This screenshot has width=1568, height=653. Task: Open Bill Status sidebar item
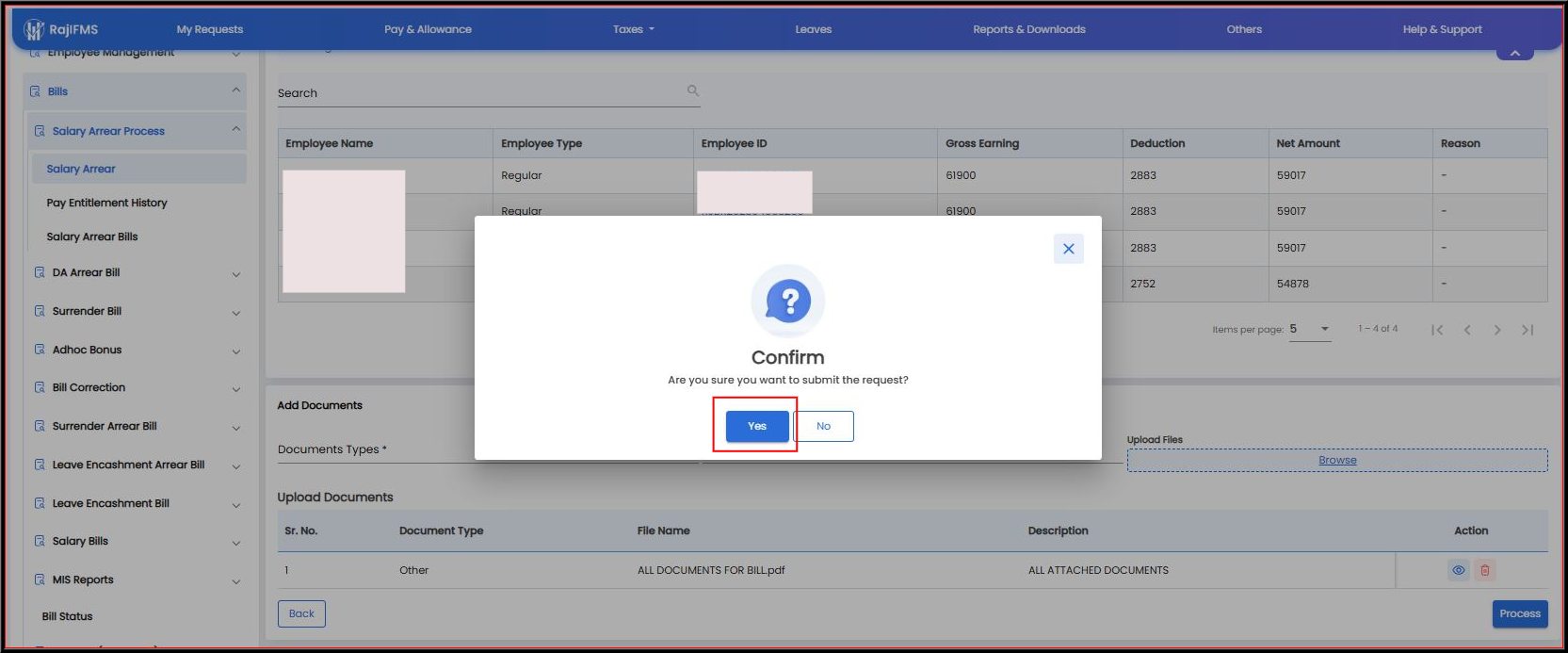tap(68, 616)
